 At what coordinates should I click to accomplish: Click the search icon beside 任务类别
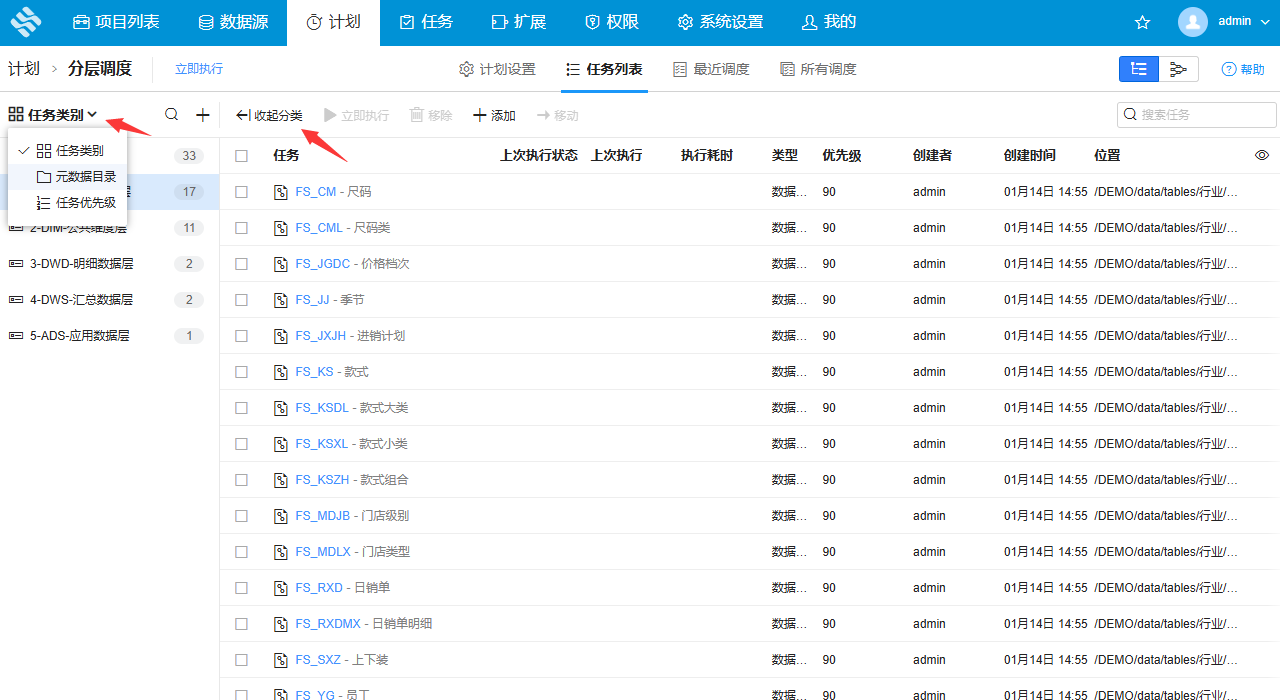(171, 114)
